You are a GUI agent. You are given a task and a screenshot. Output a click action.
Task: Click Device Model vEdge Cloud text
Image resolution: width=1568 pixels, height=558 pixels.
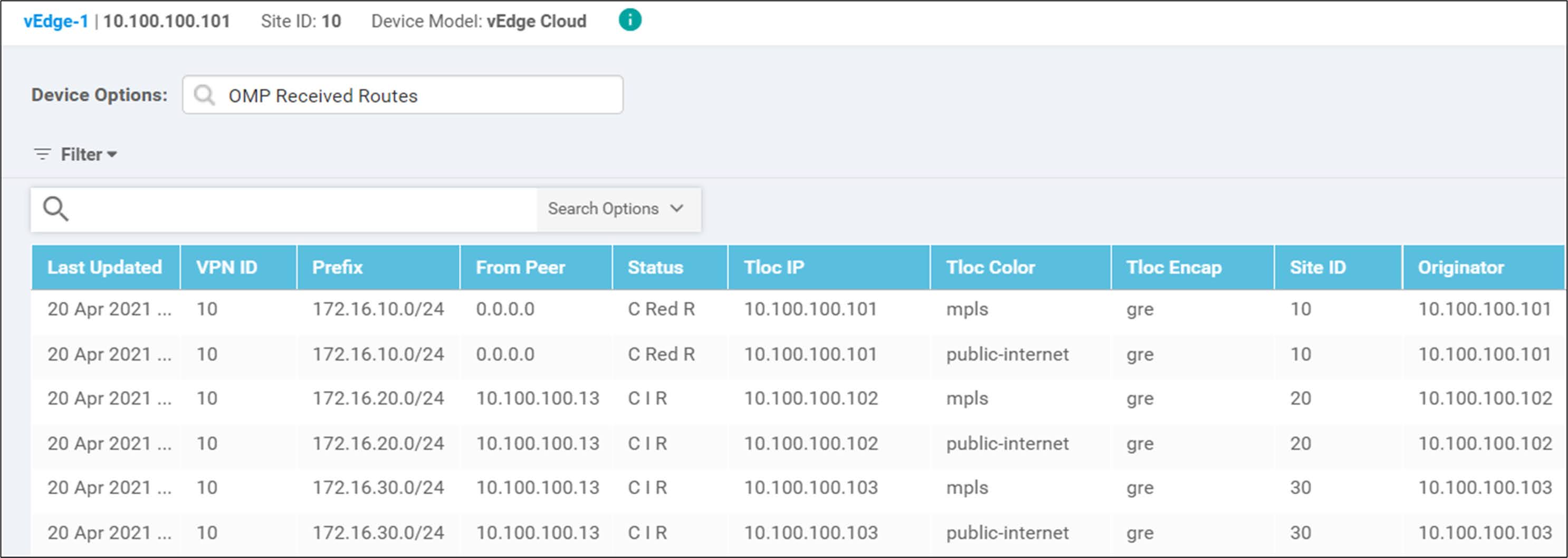tap(479, 21)
